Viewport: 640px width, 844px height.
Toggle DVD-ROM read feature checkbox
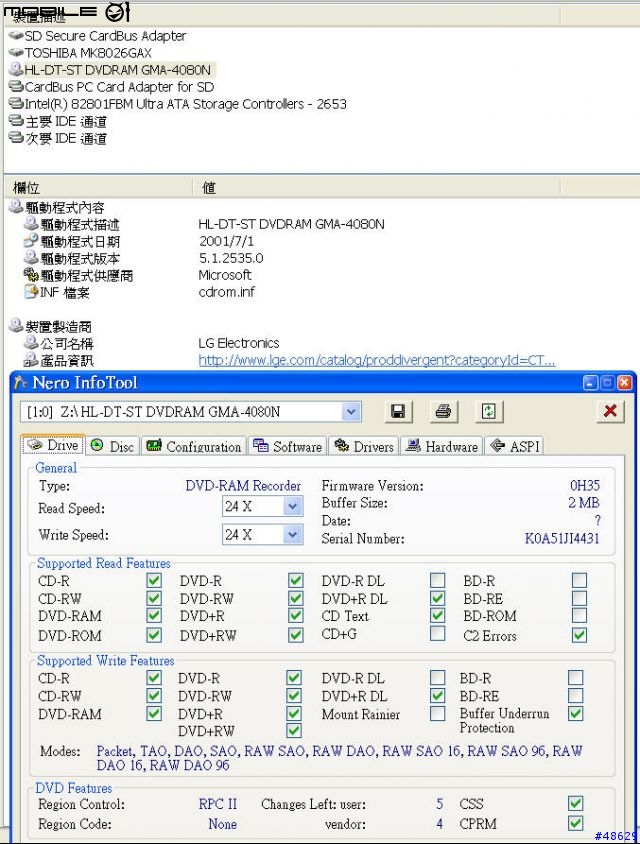pos(154,635)
